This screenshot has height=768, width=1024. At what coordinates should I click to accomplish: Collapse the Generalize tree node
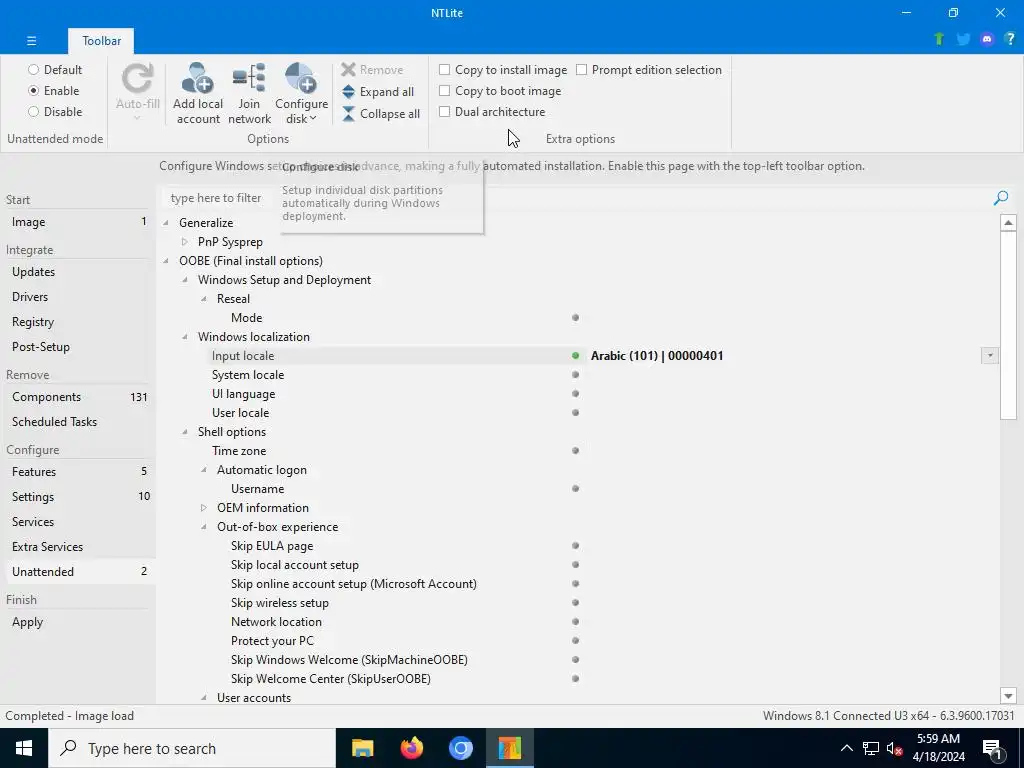pyautogui.click(x=166, y=223)
